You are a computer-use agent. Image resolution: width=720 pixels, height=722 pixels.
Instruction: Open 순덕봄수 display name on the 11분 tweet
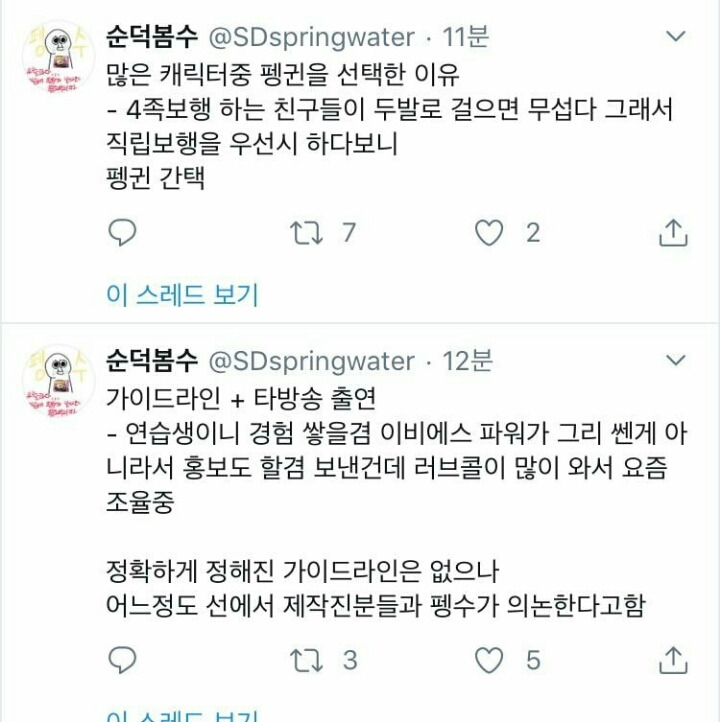pyautogui.click(x=152, y=36)
